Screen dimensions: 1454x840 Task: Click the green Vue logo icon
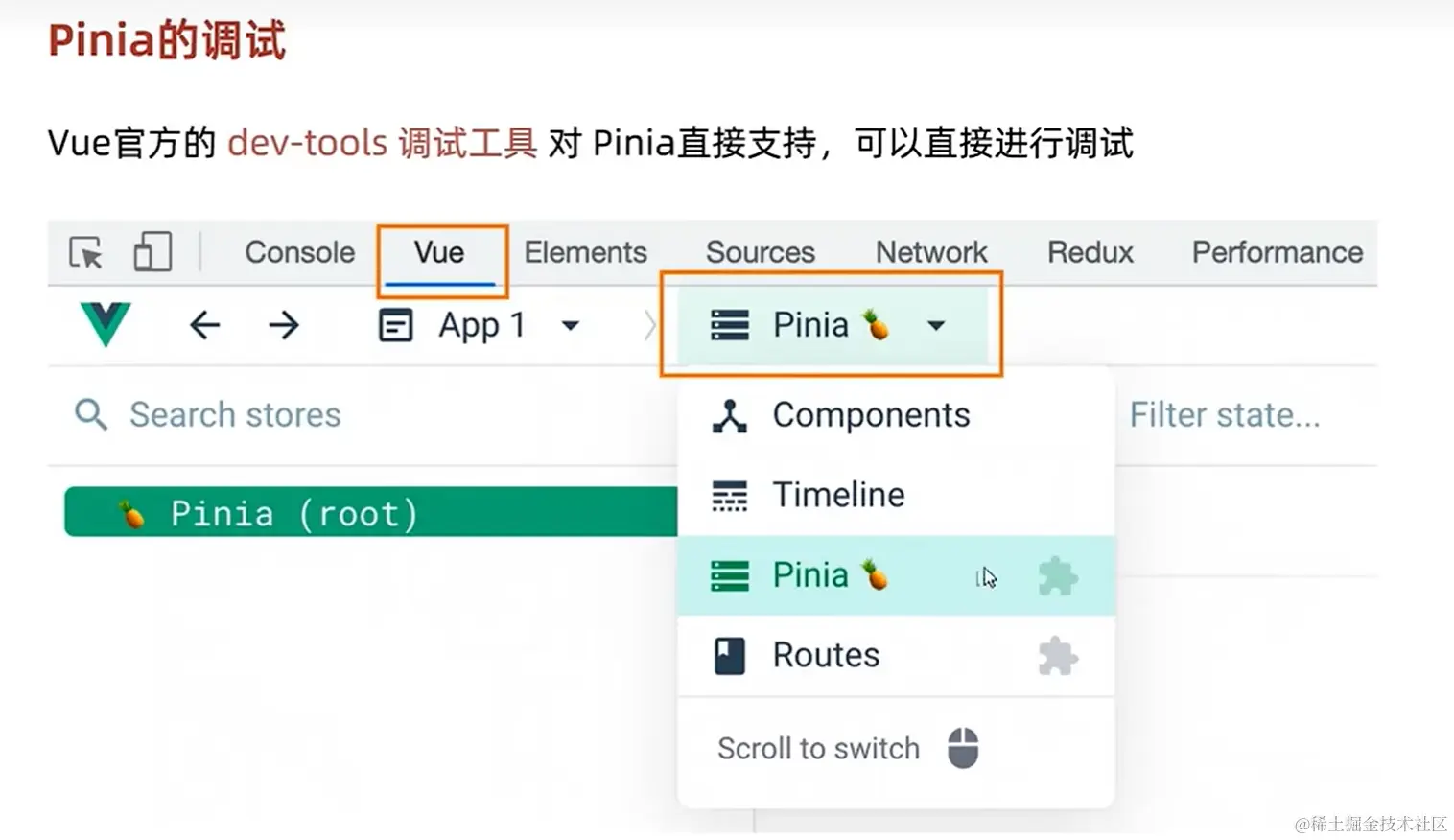pyautogui.click(x=106, y=324)
